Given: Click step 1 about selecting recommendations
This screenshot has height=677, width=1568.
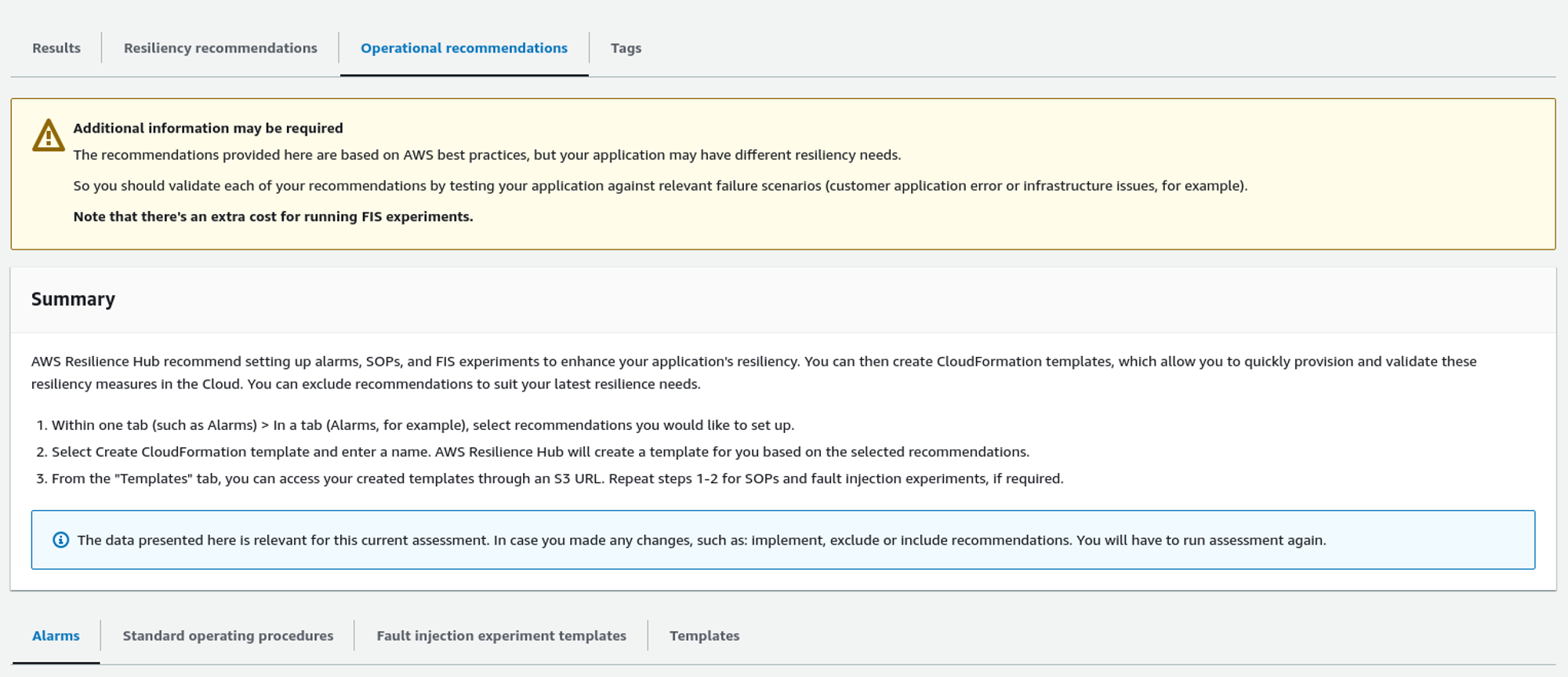Looking at the screenshot, I should click(x=423, y=425).
